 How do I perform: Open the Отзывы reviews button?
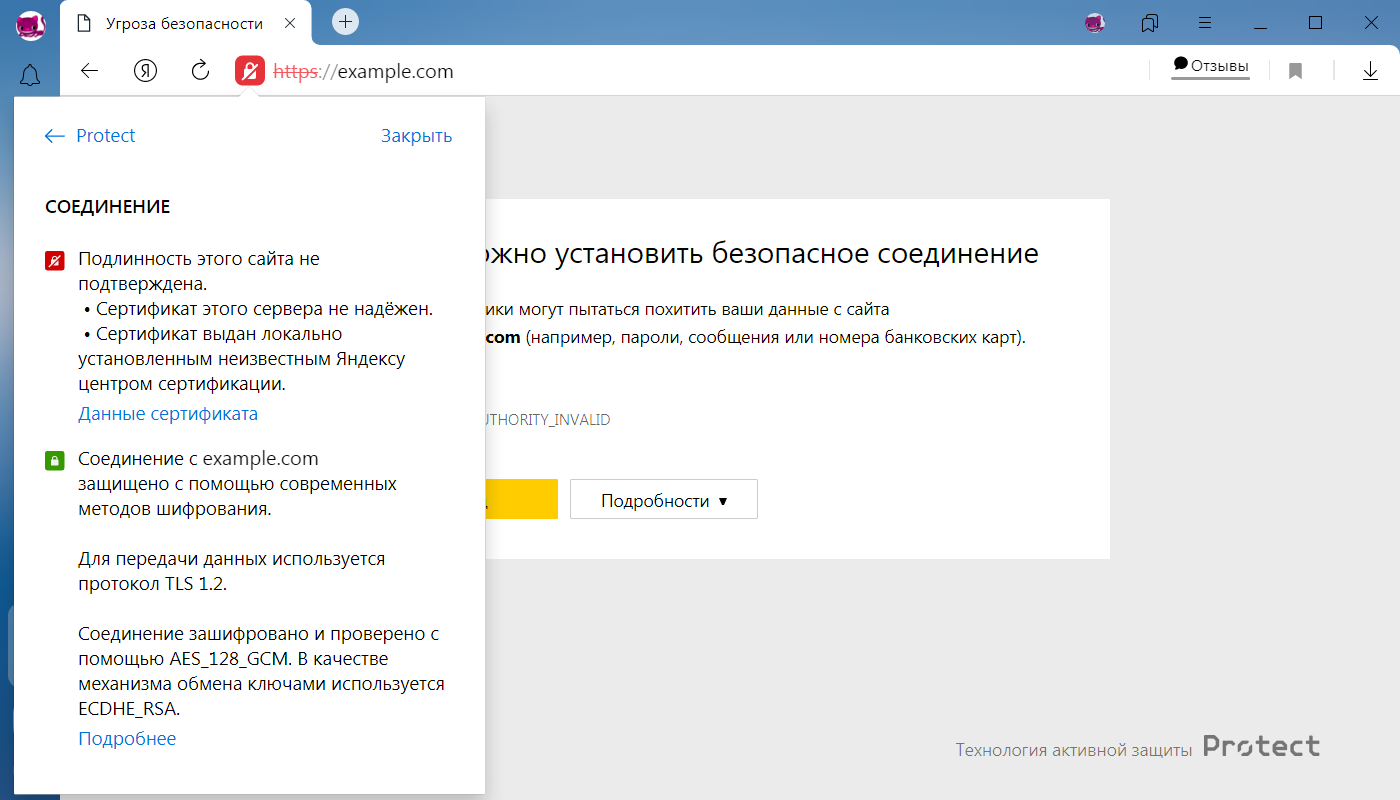pyautogui.click(x=1210, y=66)
